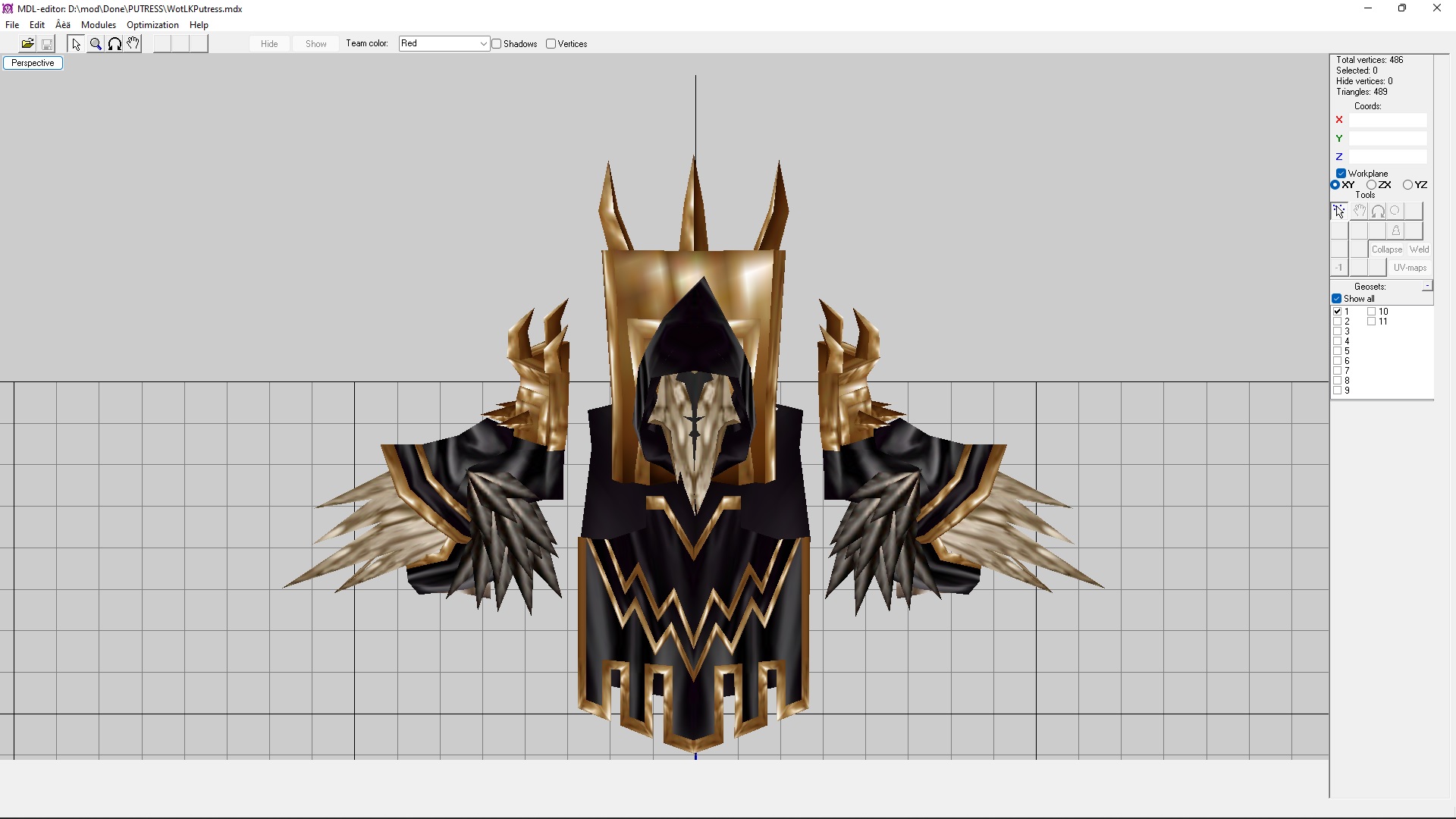Activate the hand Pan tool in top toolbar
1456x819 pixels.
click(x=133, y=44)
